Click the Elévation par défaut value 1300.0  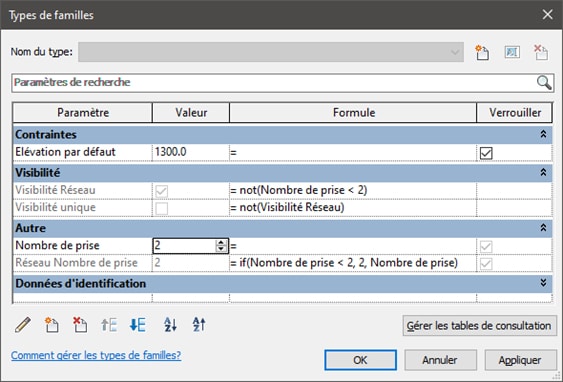coord(171,152)
